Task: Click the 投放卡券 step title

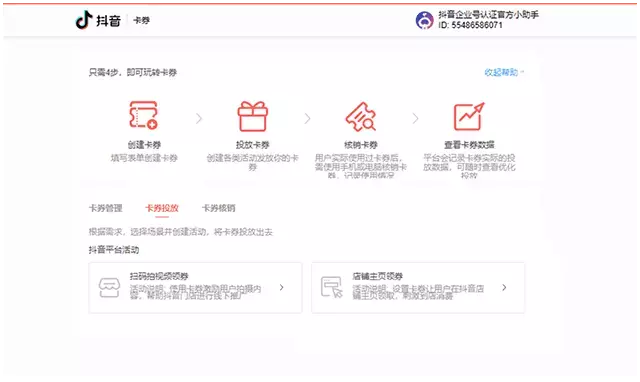Action: tap(253, 144)
